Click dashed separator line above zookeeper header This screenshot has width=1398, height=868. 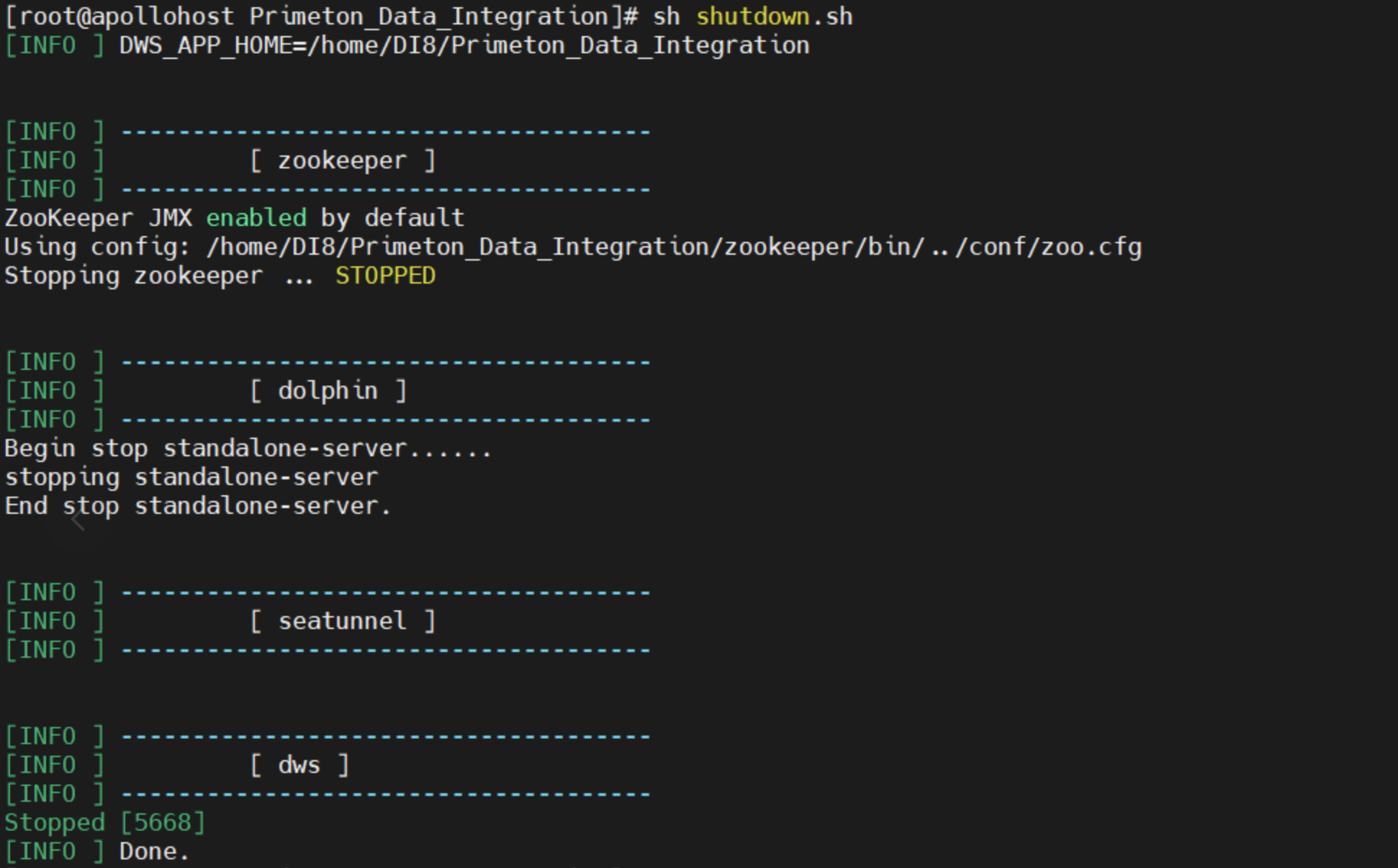point(385,132)
